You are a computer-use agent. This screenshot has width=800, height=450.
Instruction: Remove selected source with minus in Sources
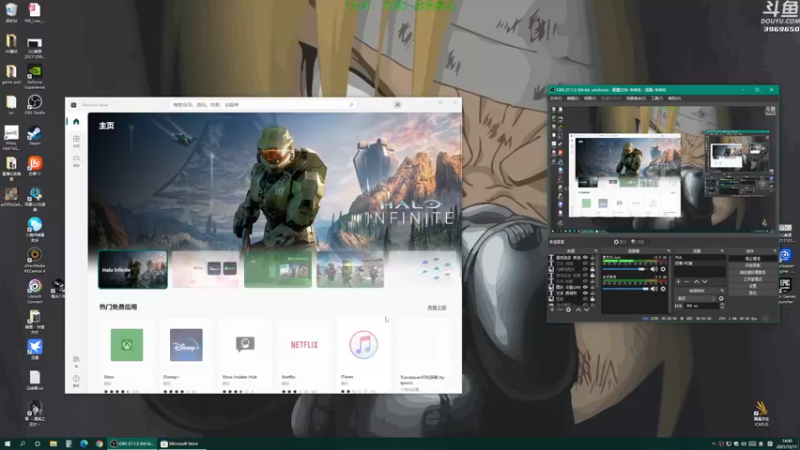pyautogui.click(x=560, y=310)
